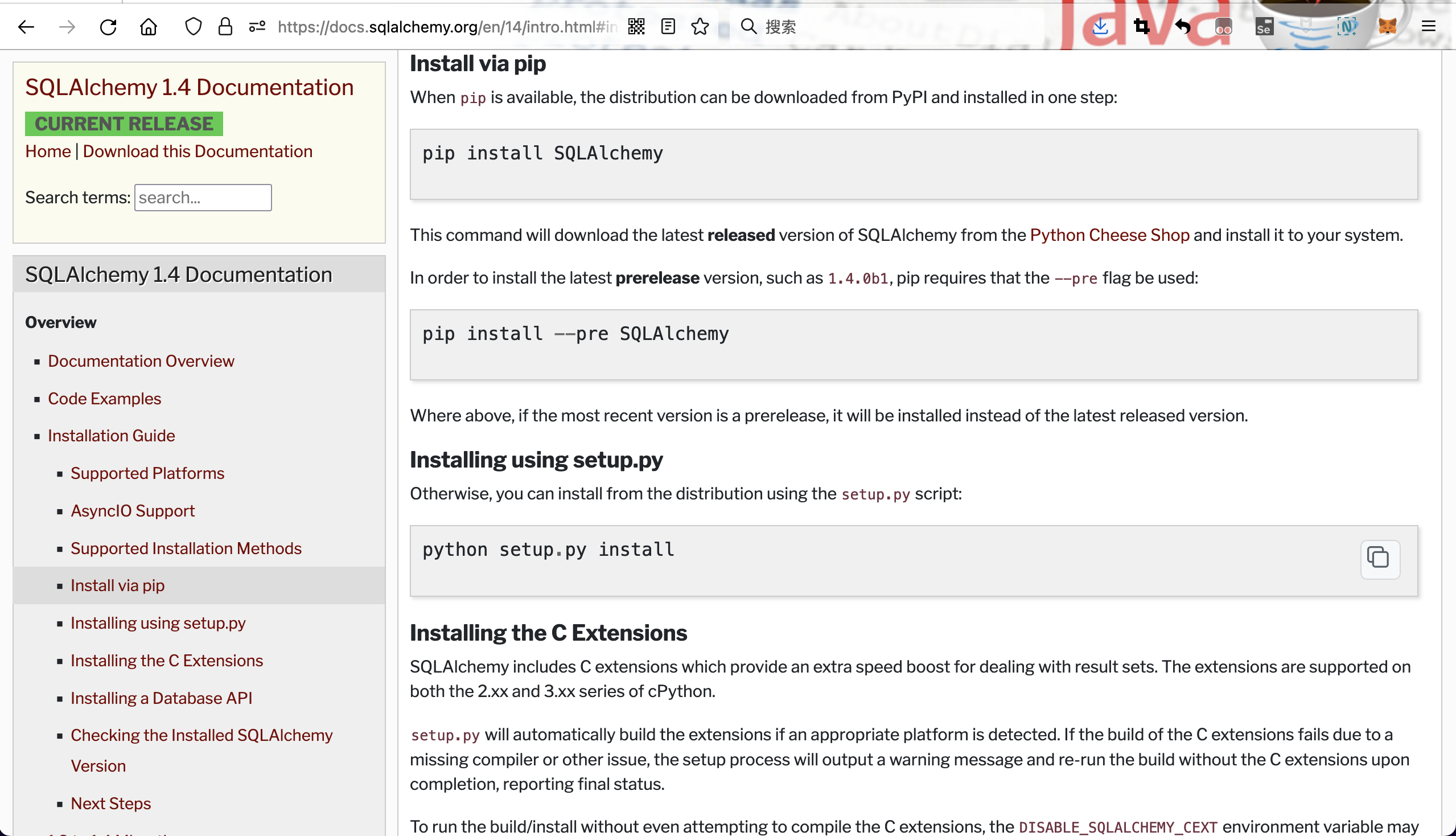The image size is (1456, 836).
Task: Click the Python Cheese Shop hyperlink
Action: [1110, 235]
